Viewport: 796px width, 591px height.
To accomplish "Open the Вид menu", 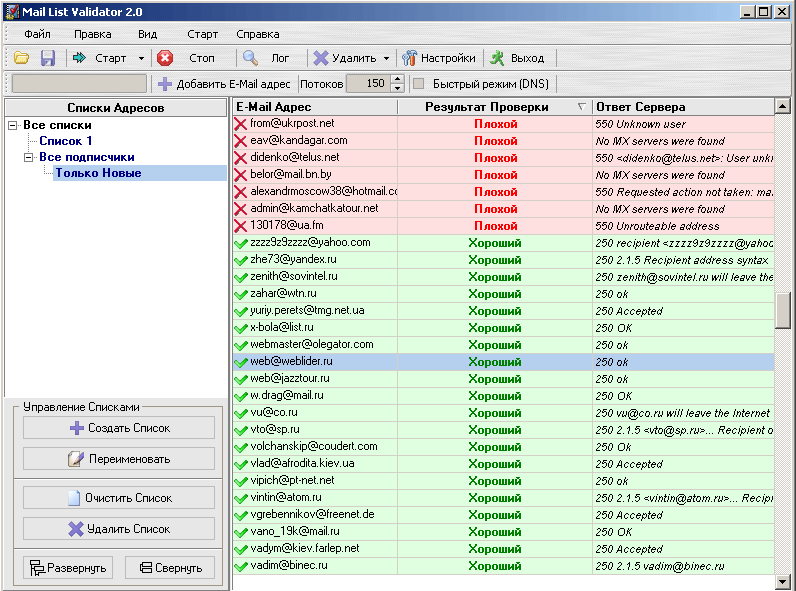I will (148, 34).
